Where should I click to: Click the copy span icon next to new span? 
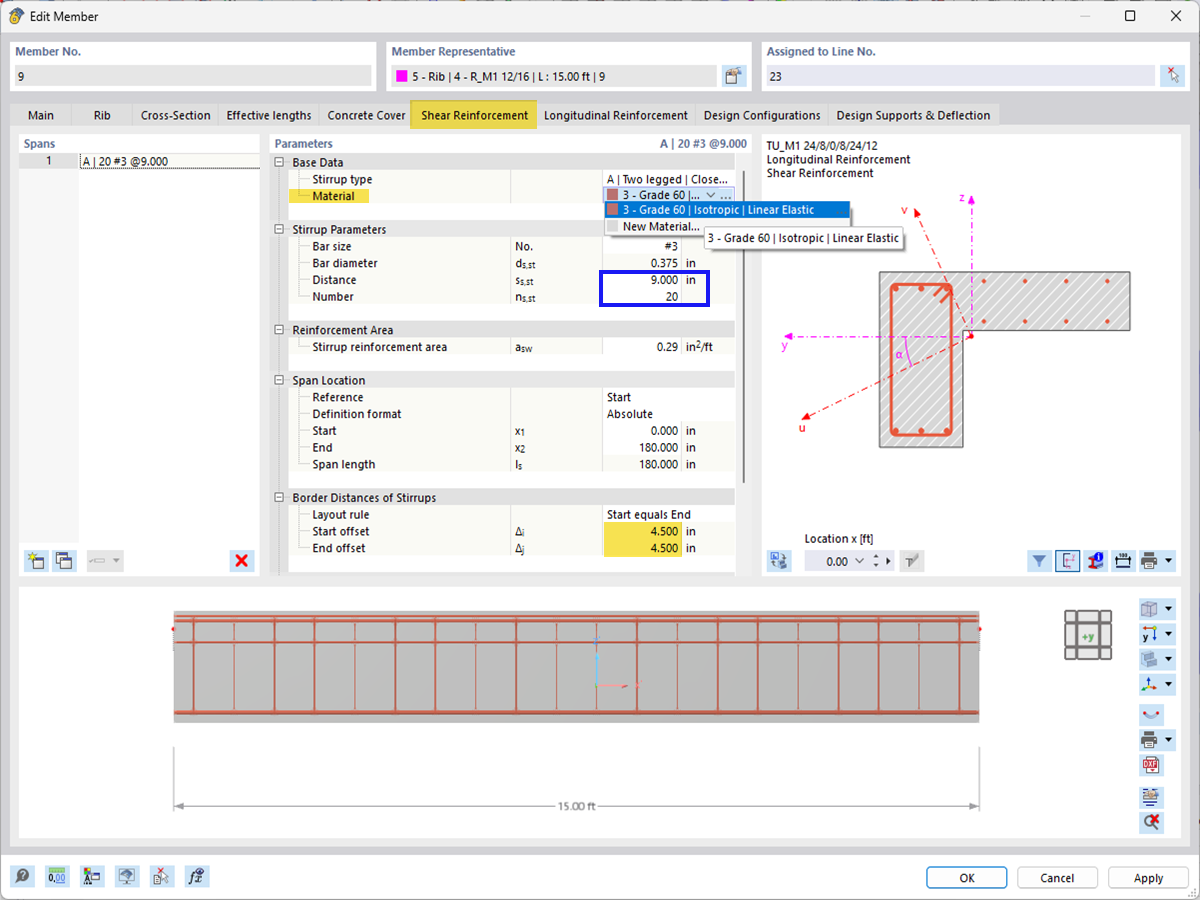pyautogui.click(x=64, y=561)
